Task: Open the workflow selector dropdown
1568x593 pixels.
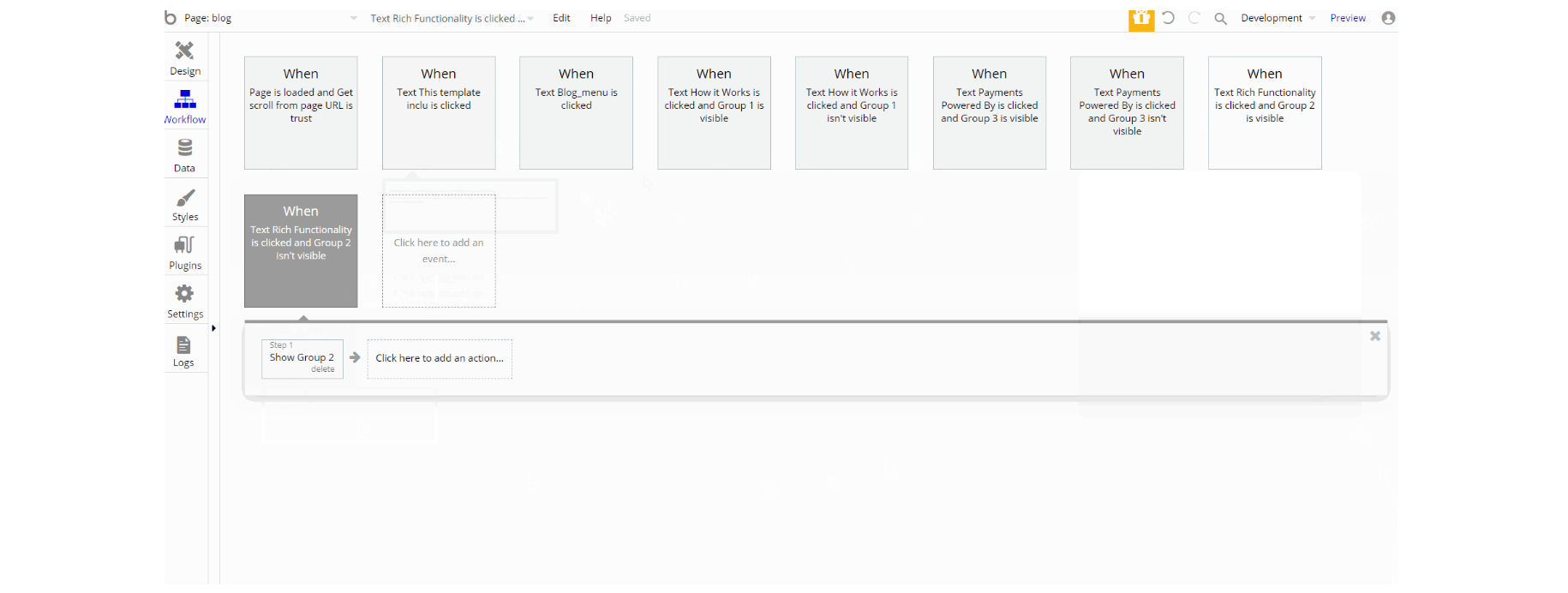Action: [x=452, y=18]
